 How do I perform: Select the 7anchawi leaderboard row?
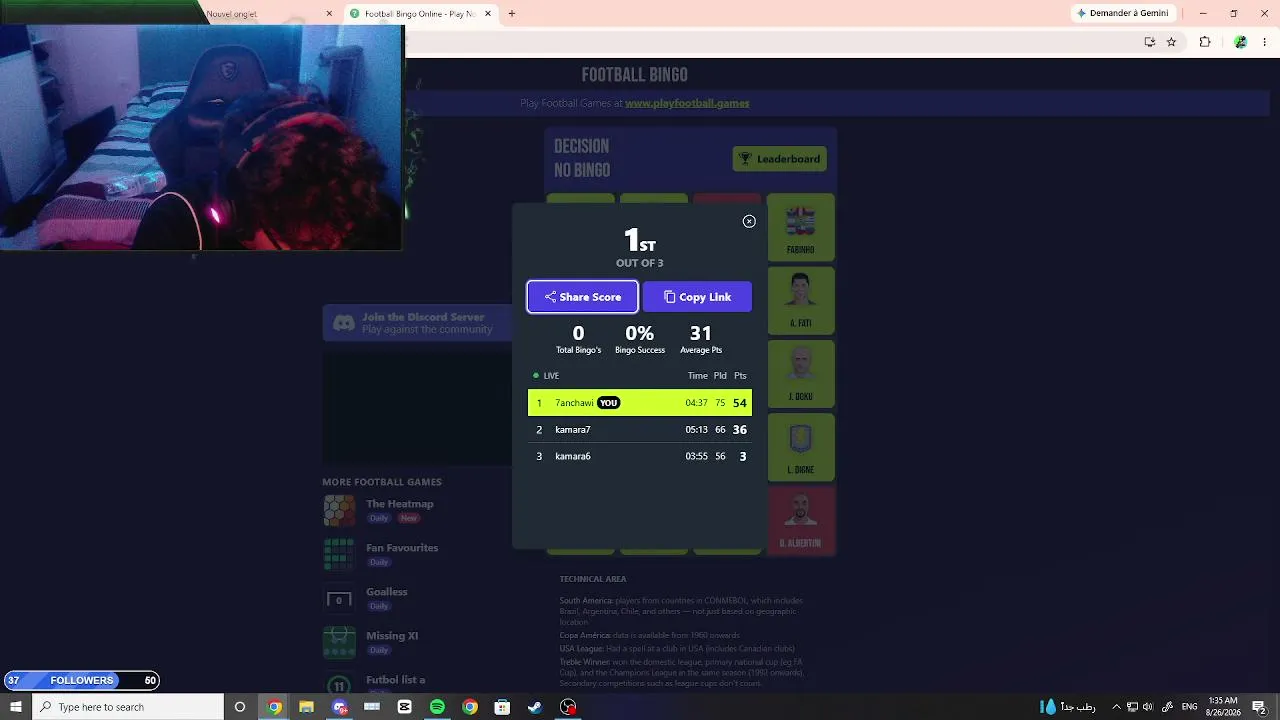tap(640, 403)
